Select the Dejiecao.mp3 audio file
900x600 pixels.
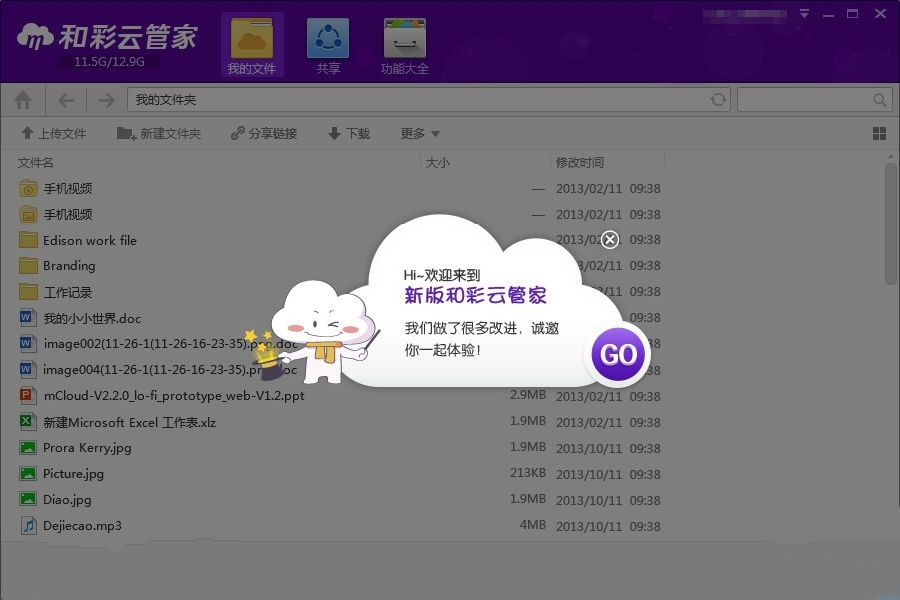pyautogui.click(x=82, y=526)
